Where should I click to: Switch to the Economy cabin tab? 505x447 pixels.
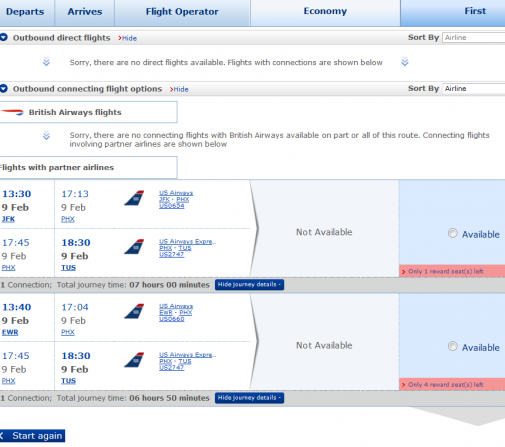coord(325,13)
